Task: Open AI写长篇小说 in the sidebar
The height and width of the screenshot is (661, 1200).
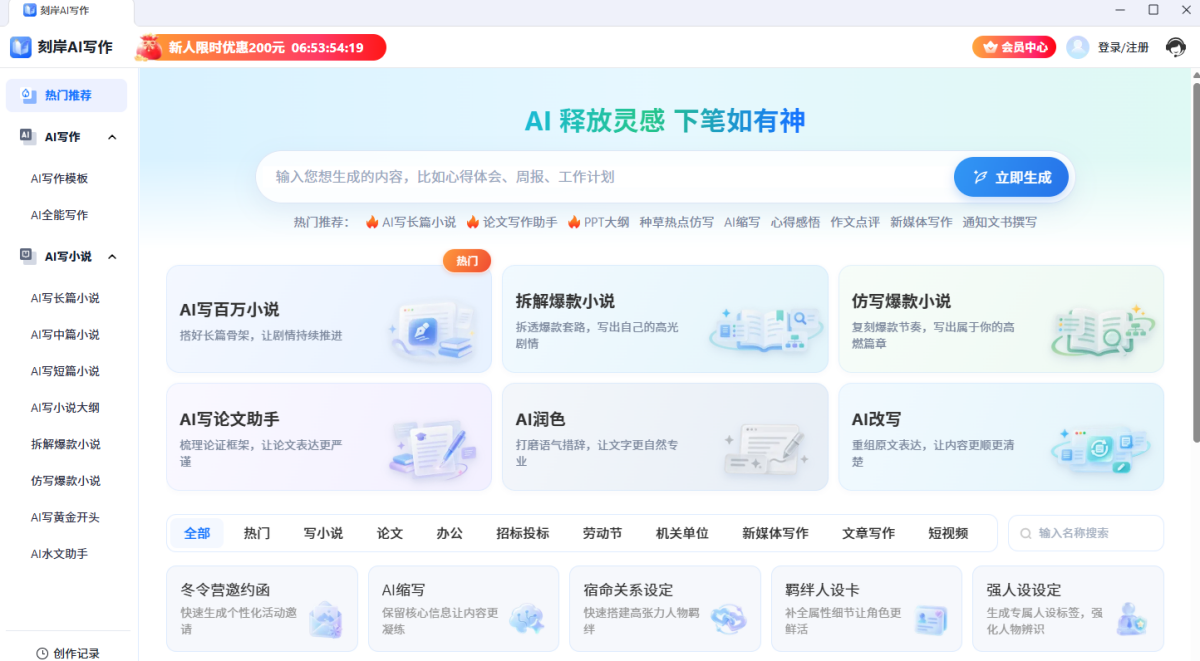Action: pyautogui.click(x=66, y=298)
